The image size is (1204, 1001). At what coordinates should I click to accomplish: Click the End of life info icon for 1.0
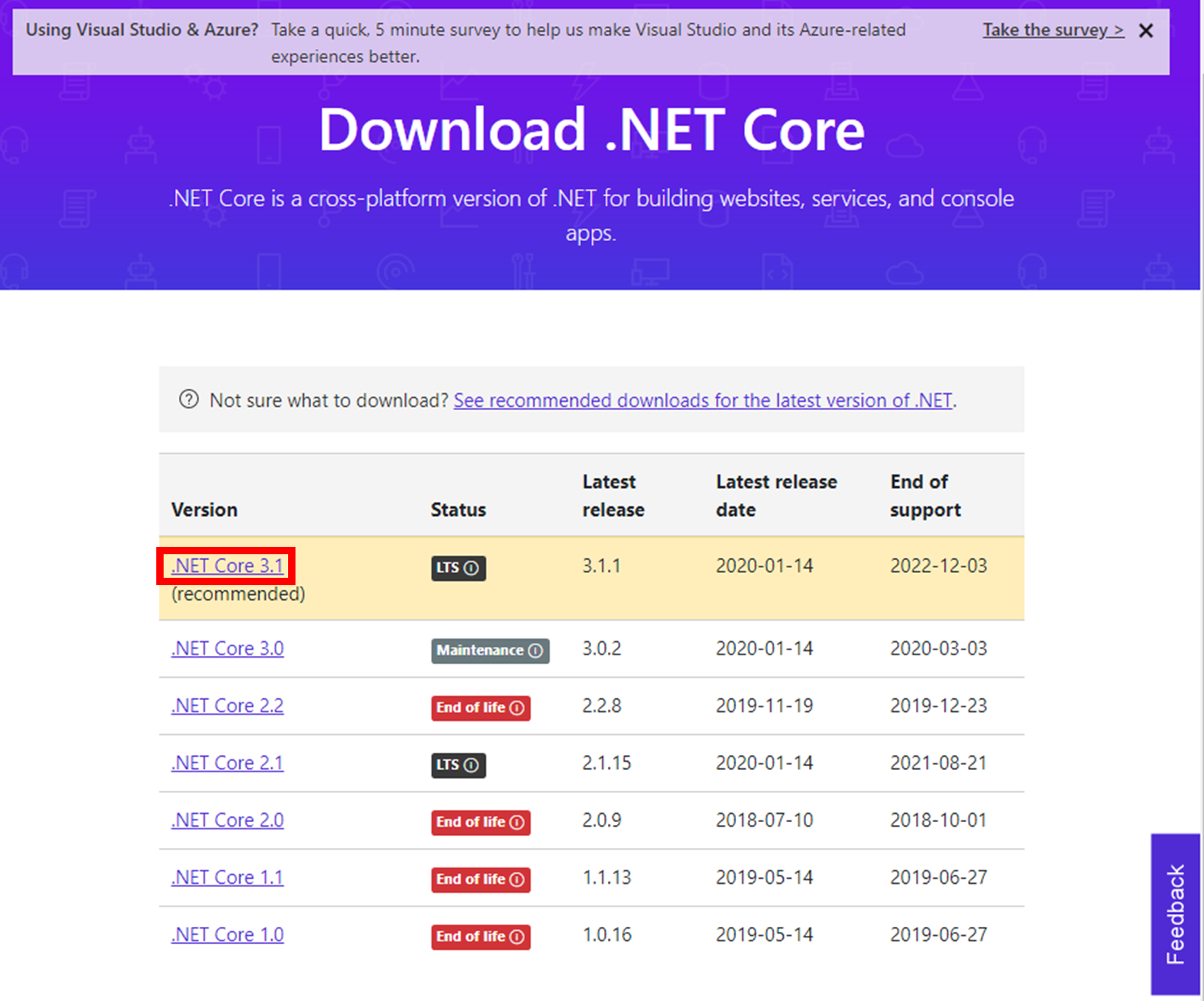coord(516,937)
